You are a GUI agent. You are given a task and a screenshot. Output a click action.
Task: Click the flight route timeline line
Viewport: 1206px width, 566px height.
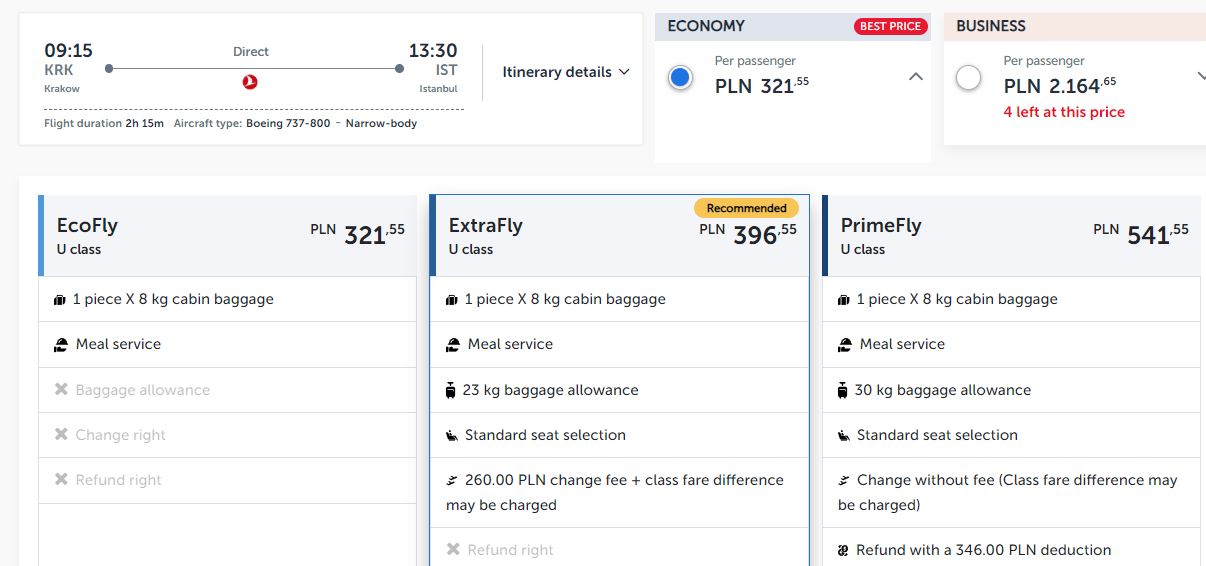pyautogui.click(x=254, y=69)
